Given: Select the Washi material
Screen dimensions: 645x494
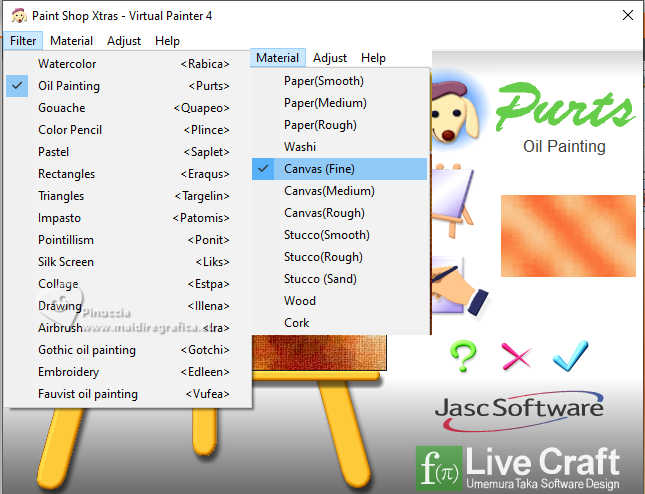Looking at the screenshot, I should [339, 147].
